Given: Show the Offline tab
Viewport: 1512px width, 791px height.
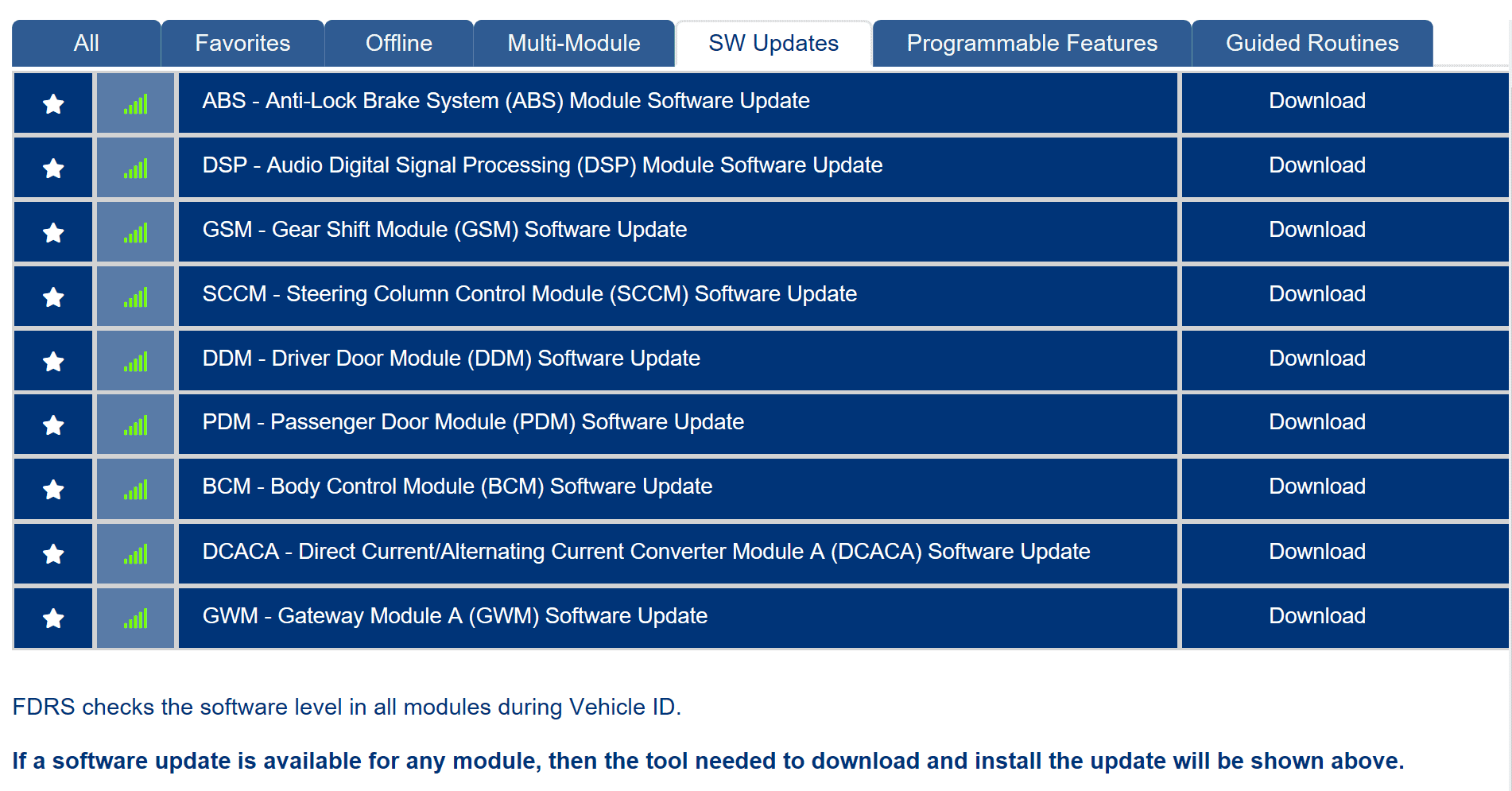Looking at the screenshot, I should point(398,43).
